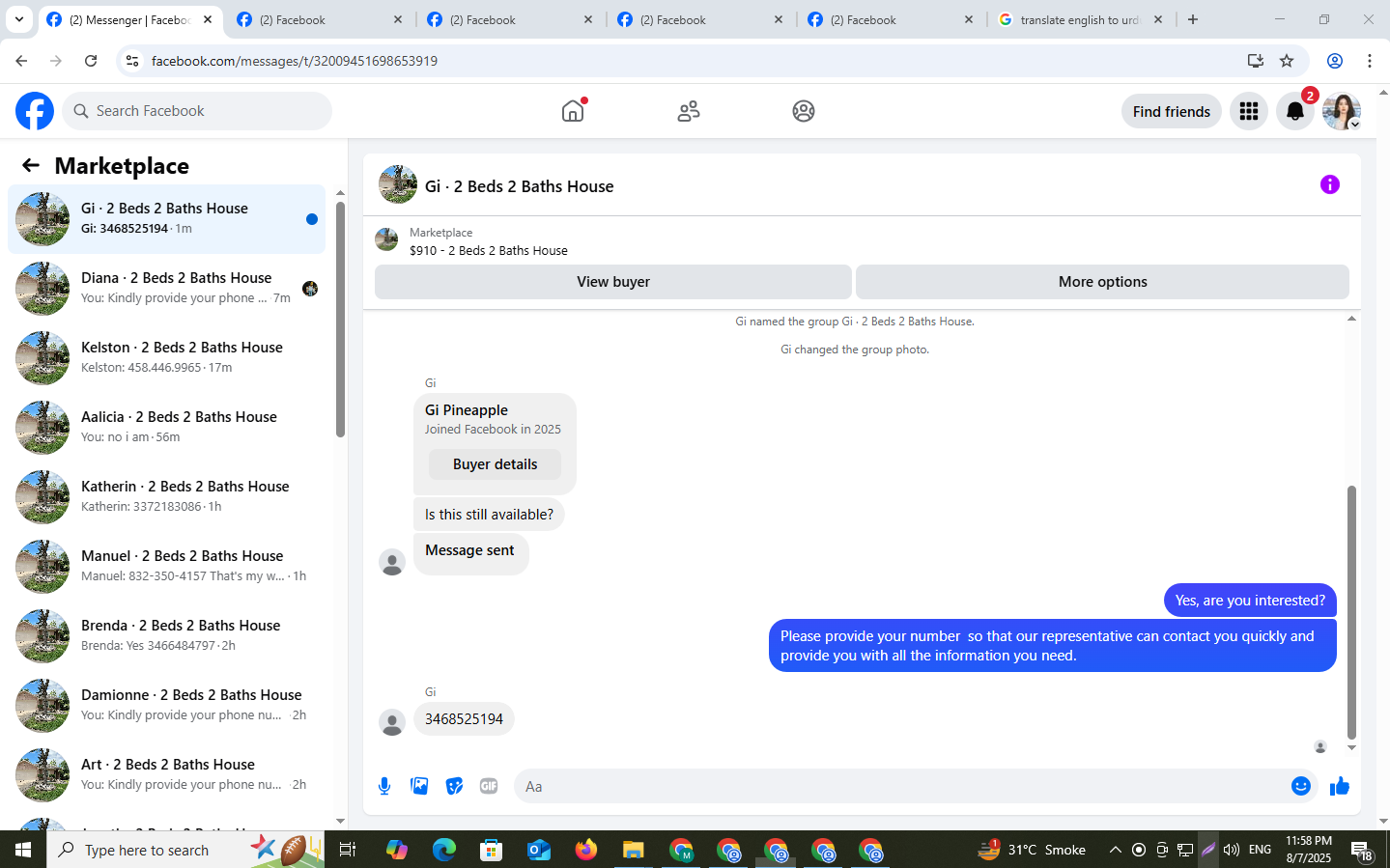Click the 'Is this still available?' message
Image resolution: width=1390 pixels, height=868 pixels.
click(489, 515)
